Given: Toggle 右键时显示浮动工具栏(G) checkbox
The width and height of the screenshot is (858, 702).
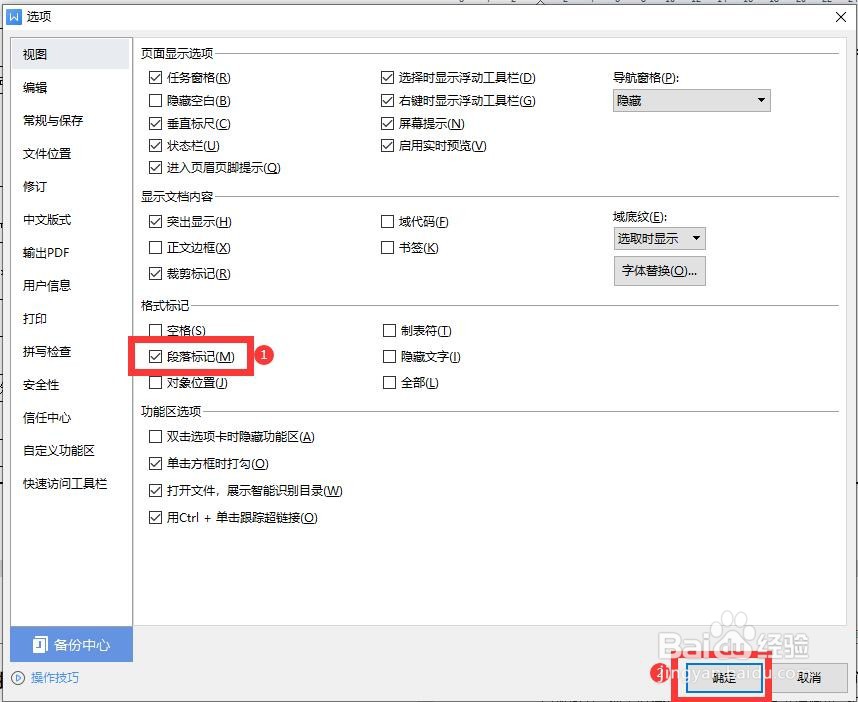Looking at the screenshot, I should click(387, 101).
